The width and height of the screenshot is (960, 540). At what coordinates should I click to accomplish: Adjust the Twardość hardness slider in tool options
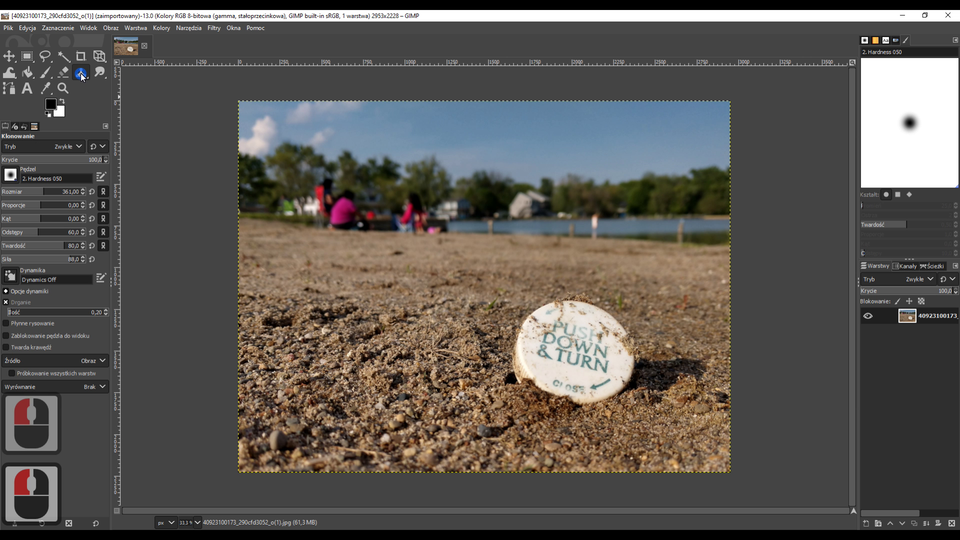43,246
